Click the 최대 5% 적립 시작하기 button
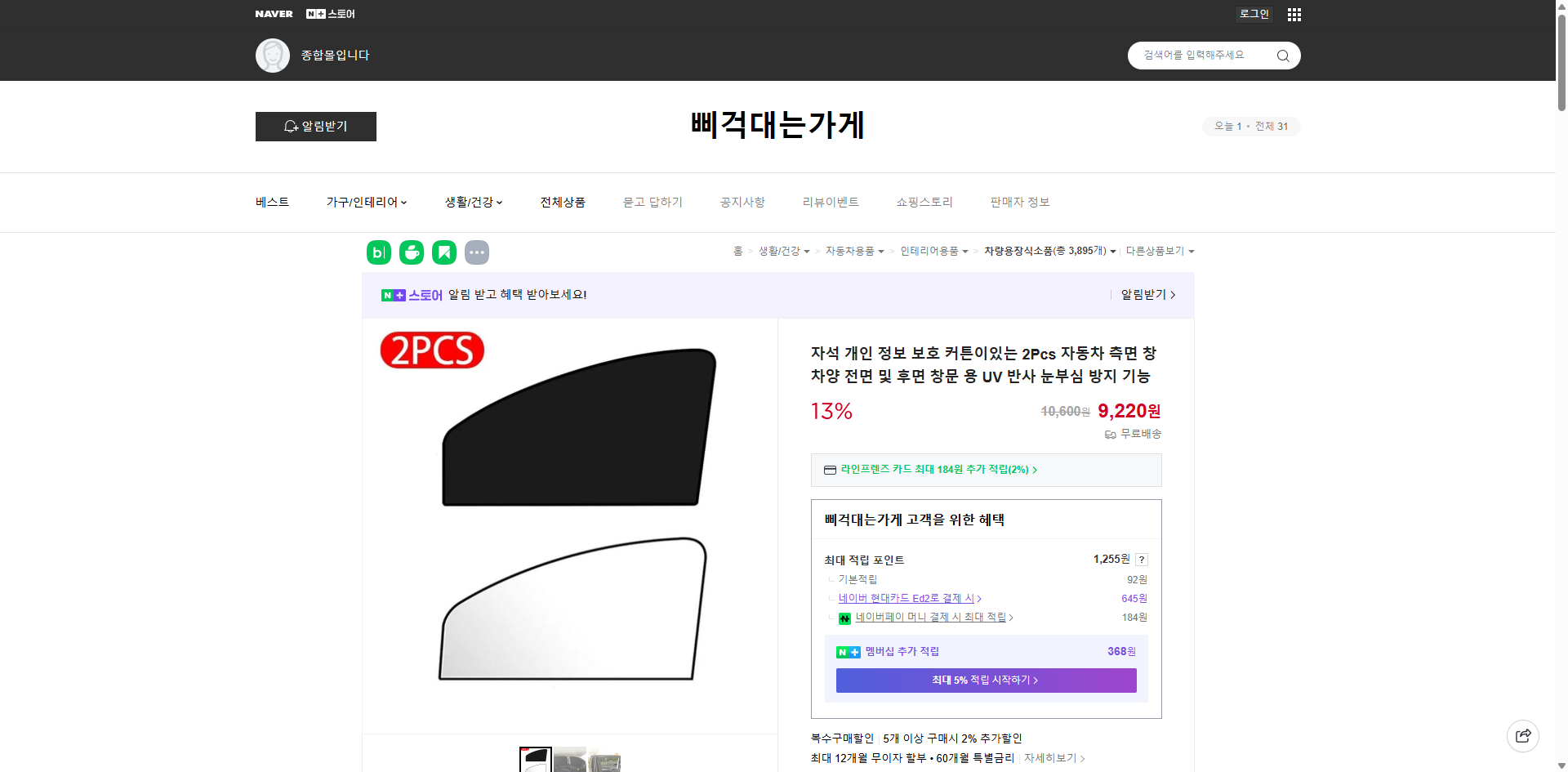The height and width of the screenshot is (772, 1568). [x=985, y=680]
